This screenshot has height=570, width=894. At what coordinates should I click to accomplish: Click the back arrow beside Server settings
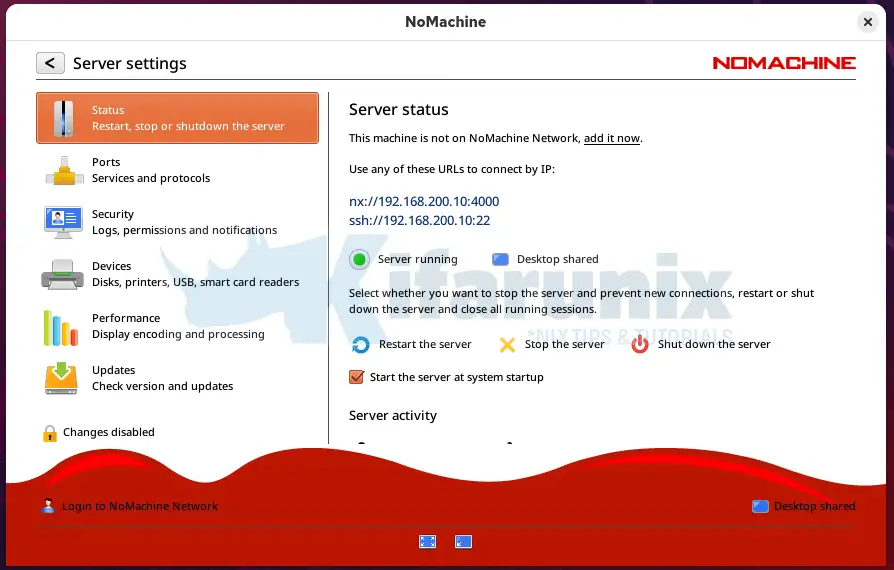(51, 63)
